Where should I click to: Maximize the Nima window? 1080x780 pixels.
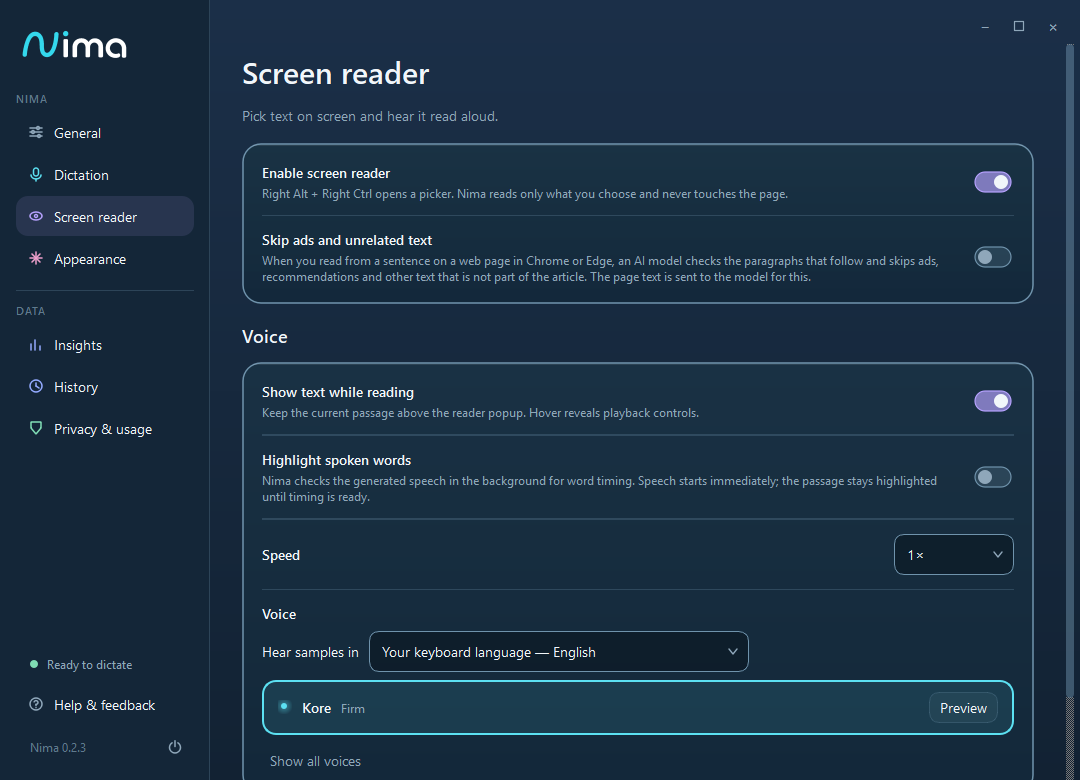(x=1019, y=26)
